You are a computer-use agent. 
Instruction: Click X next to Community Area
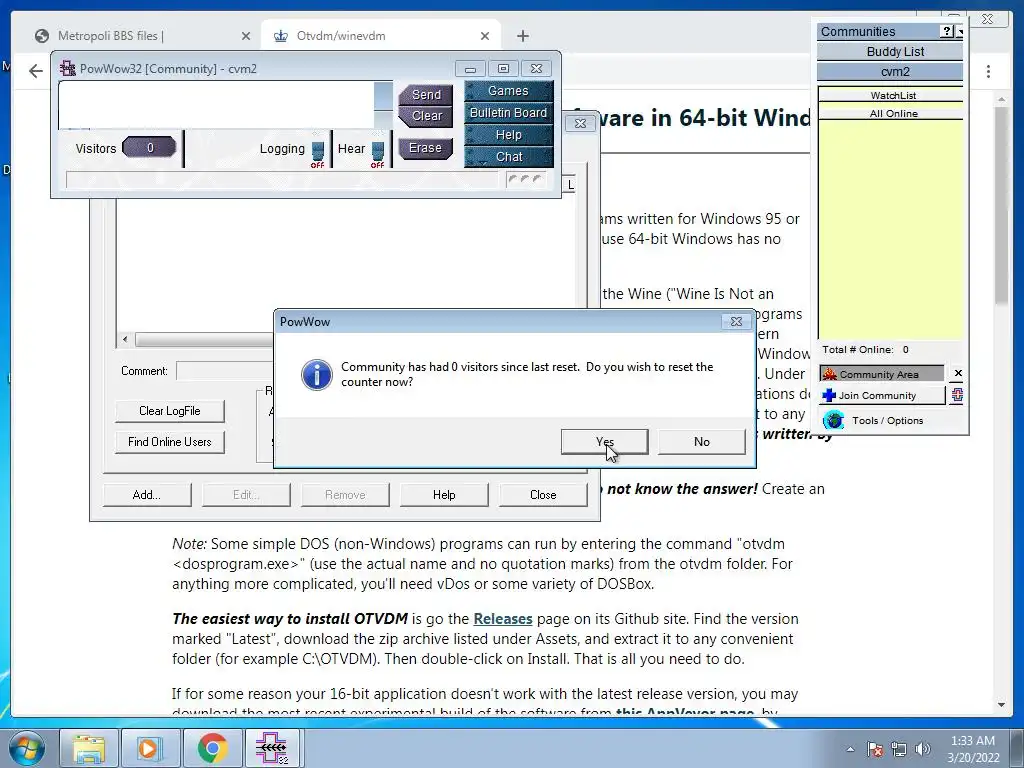957,373
